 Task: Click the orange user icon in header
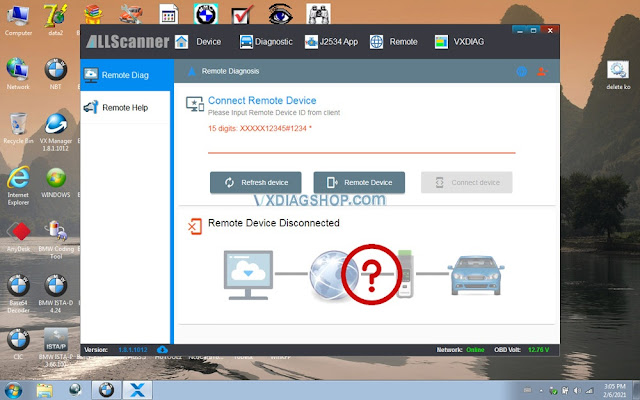(x=542, y=71)
